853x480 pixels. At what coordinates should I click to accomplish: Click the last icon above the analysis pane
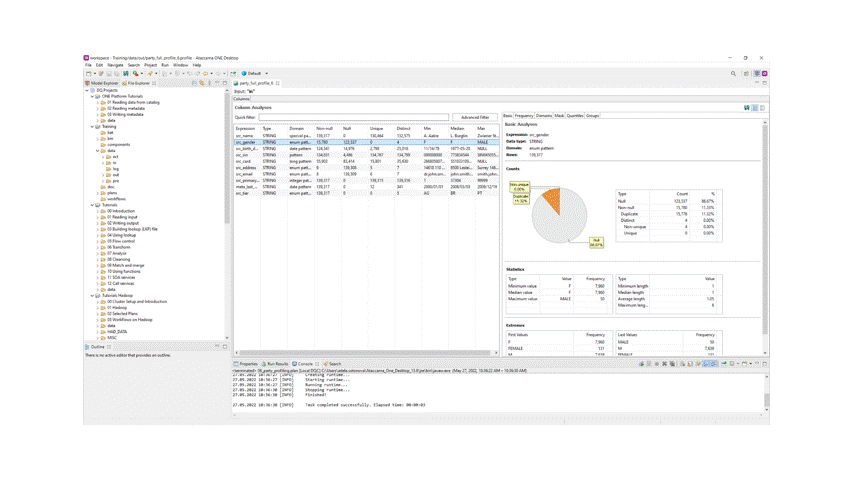pos(762,108)
